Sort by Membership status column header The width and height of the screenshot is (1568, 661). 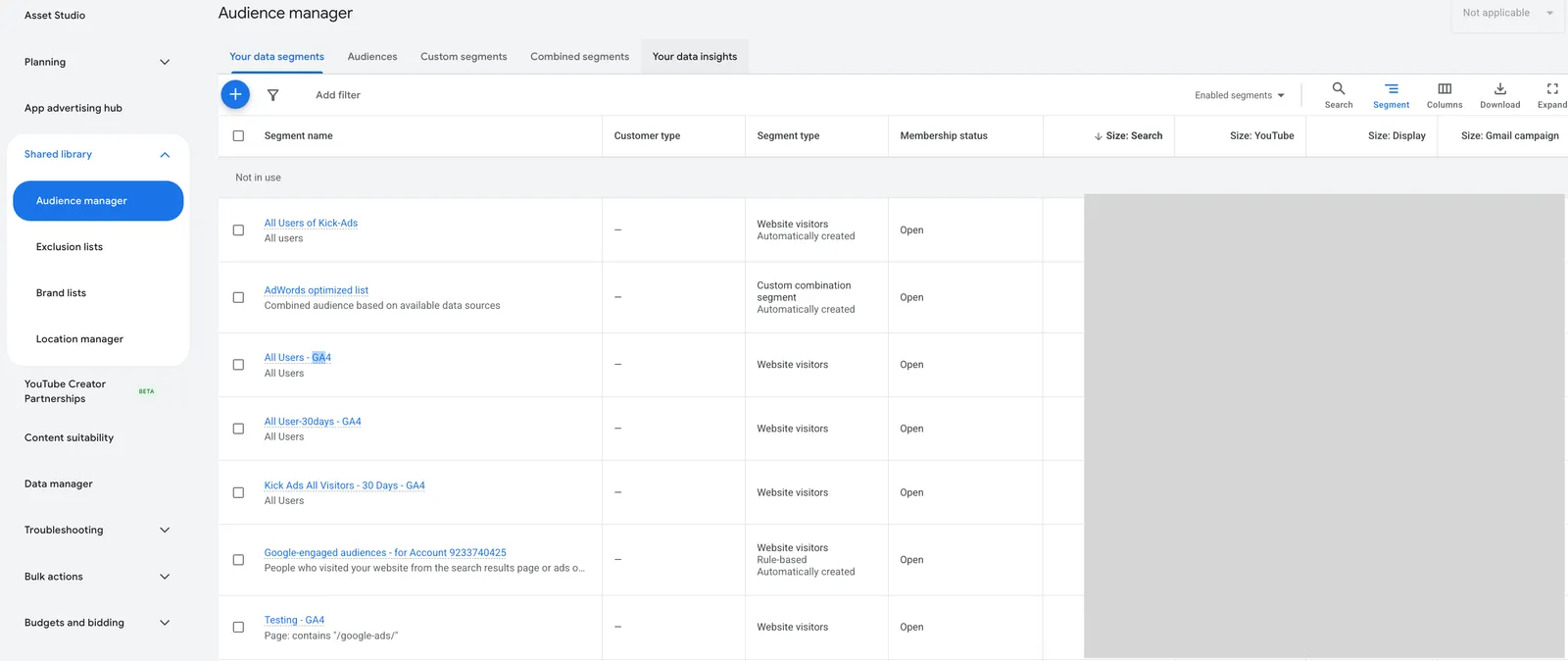[944, 136]
